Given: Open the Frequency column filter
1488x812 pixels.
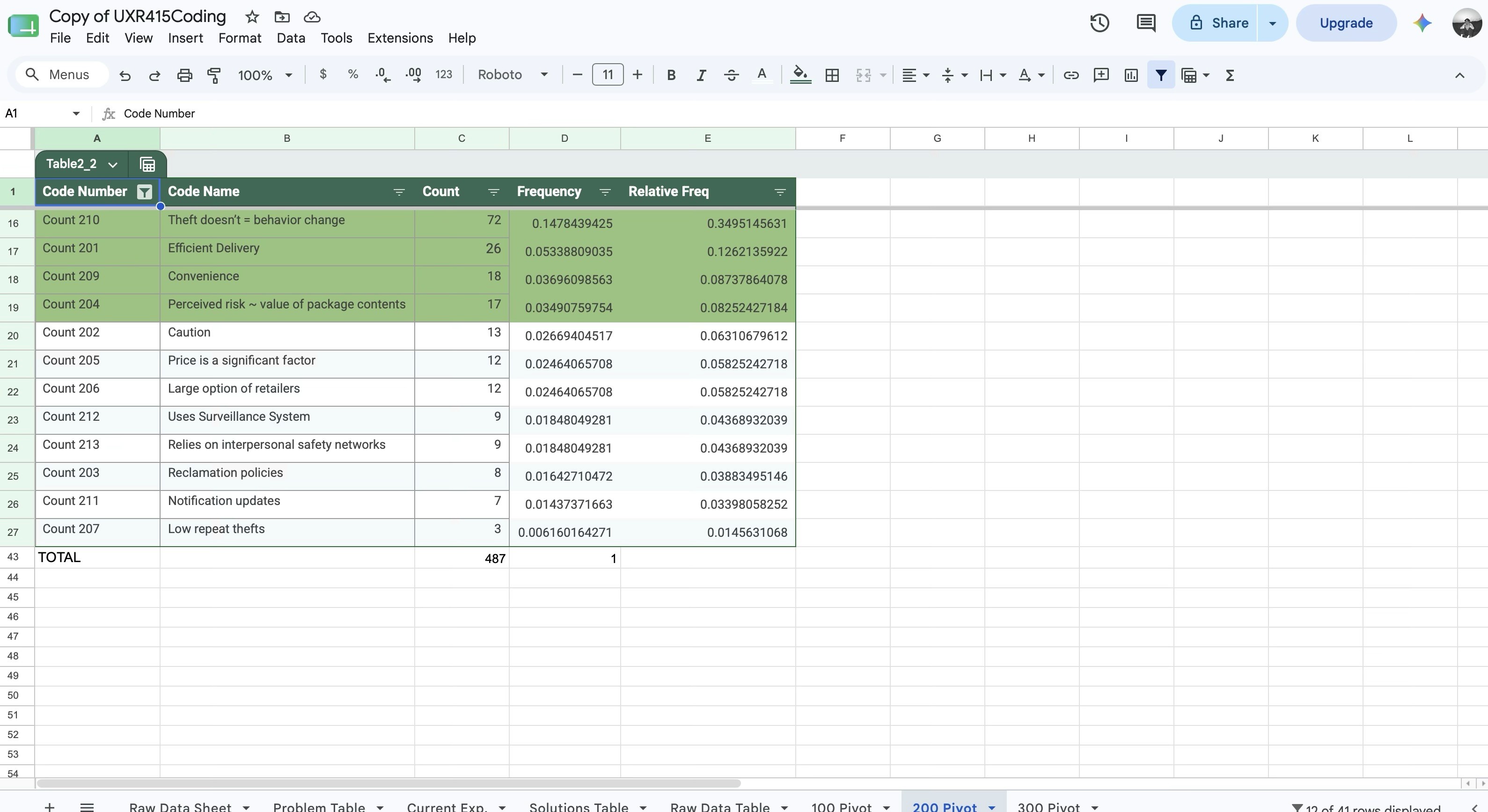Looking at the screenshot, I should coord(605,192).
